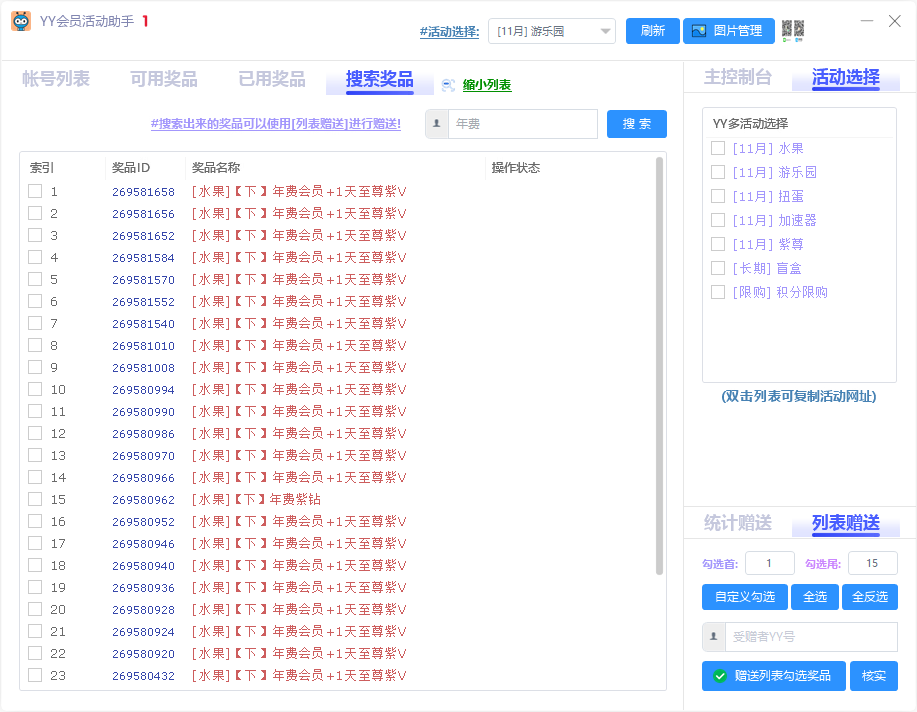917x712 pixels.
Task: Select the 列表赠送 tab
Action: point(846,523)
